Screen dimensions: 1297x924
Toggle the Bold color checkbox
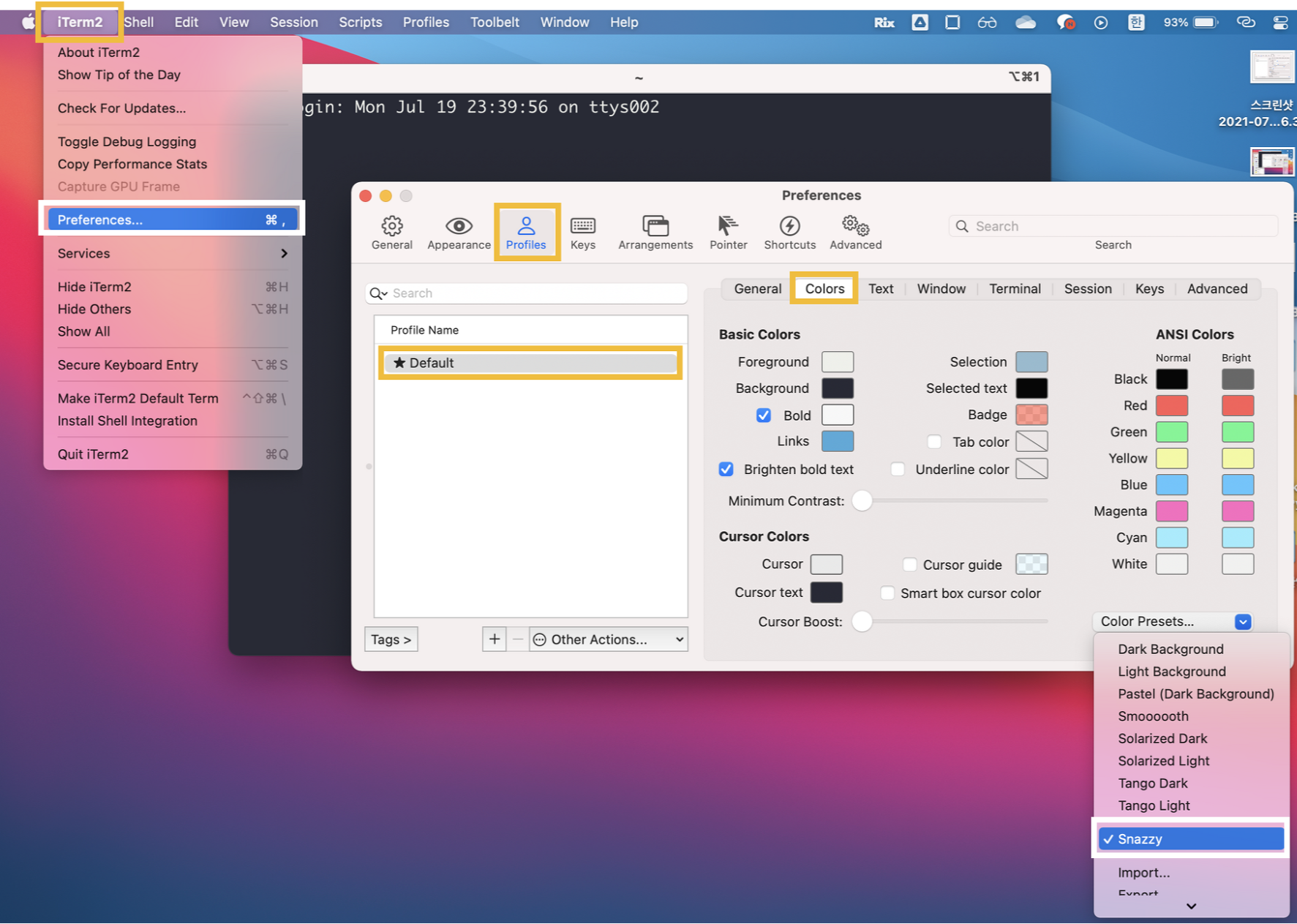pyautogui.click(x=763, y=416)
